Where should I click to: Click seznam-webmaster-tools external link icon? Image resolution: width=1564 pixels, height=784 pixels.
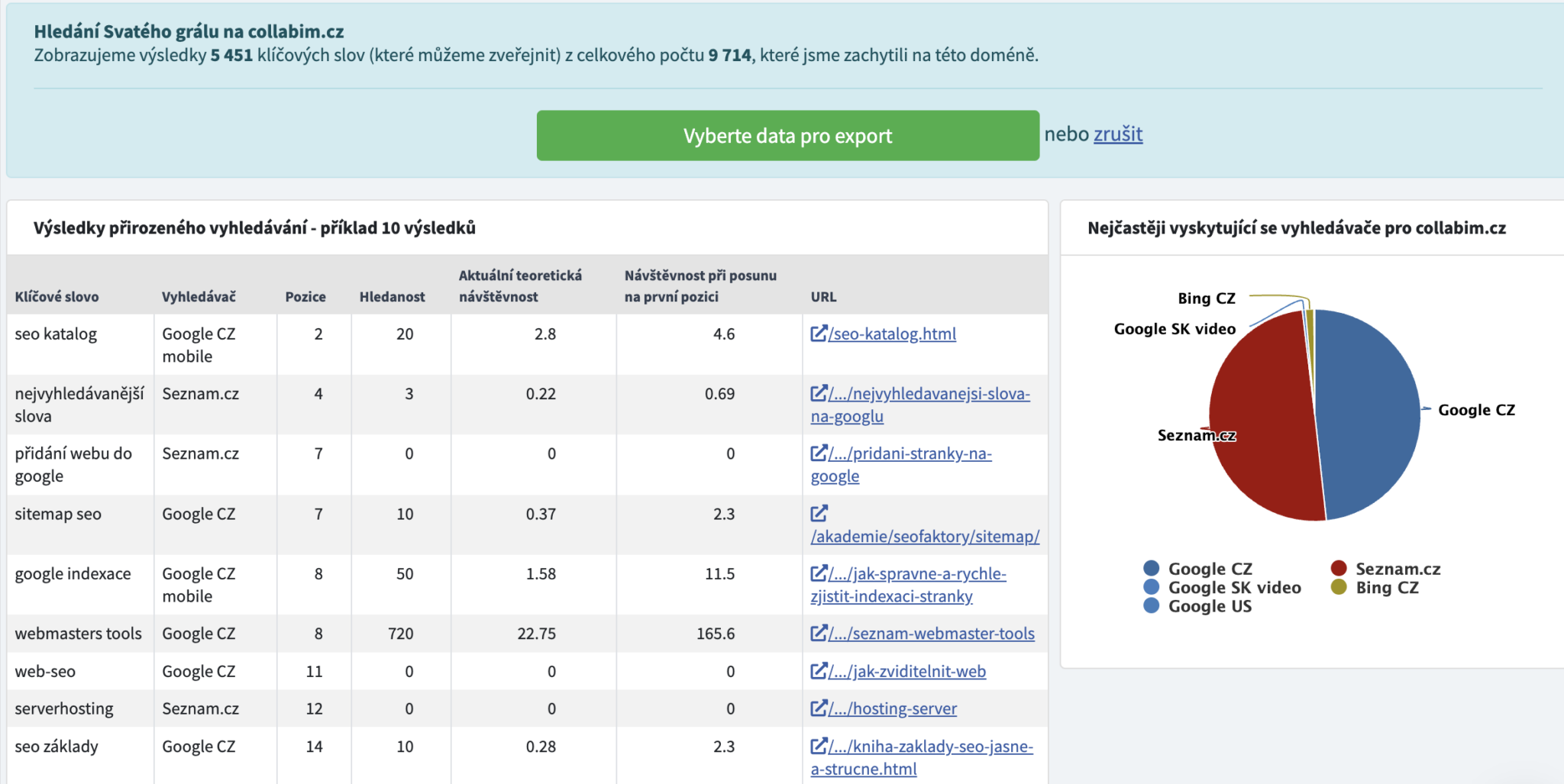pos(819,633)
